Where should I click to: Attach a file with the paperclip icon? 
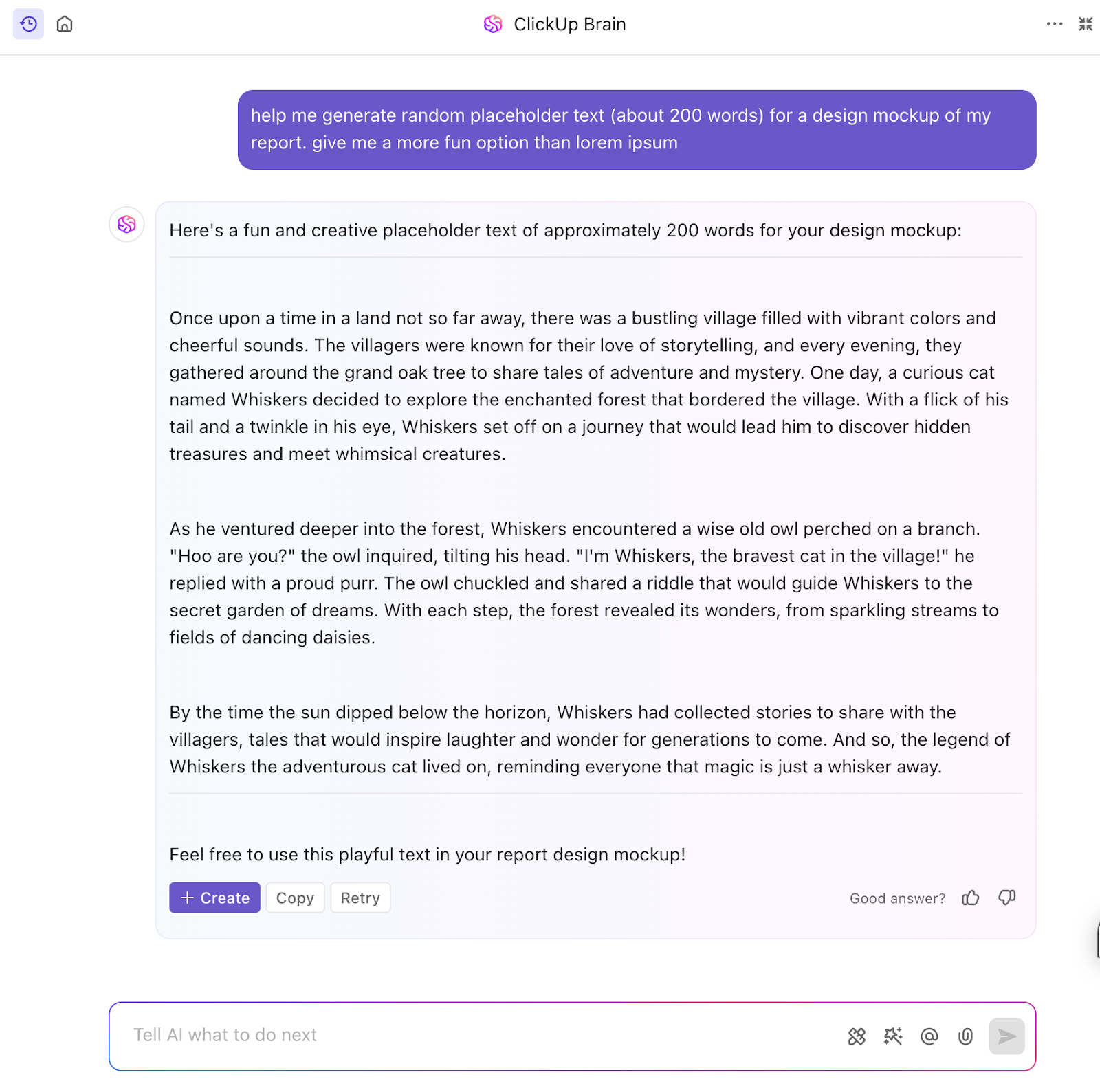pyautogui.click(x=965, y=1035)
